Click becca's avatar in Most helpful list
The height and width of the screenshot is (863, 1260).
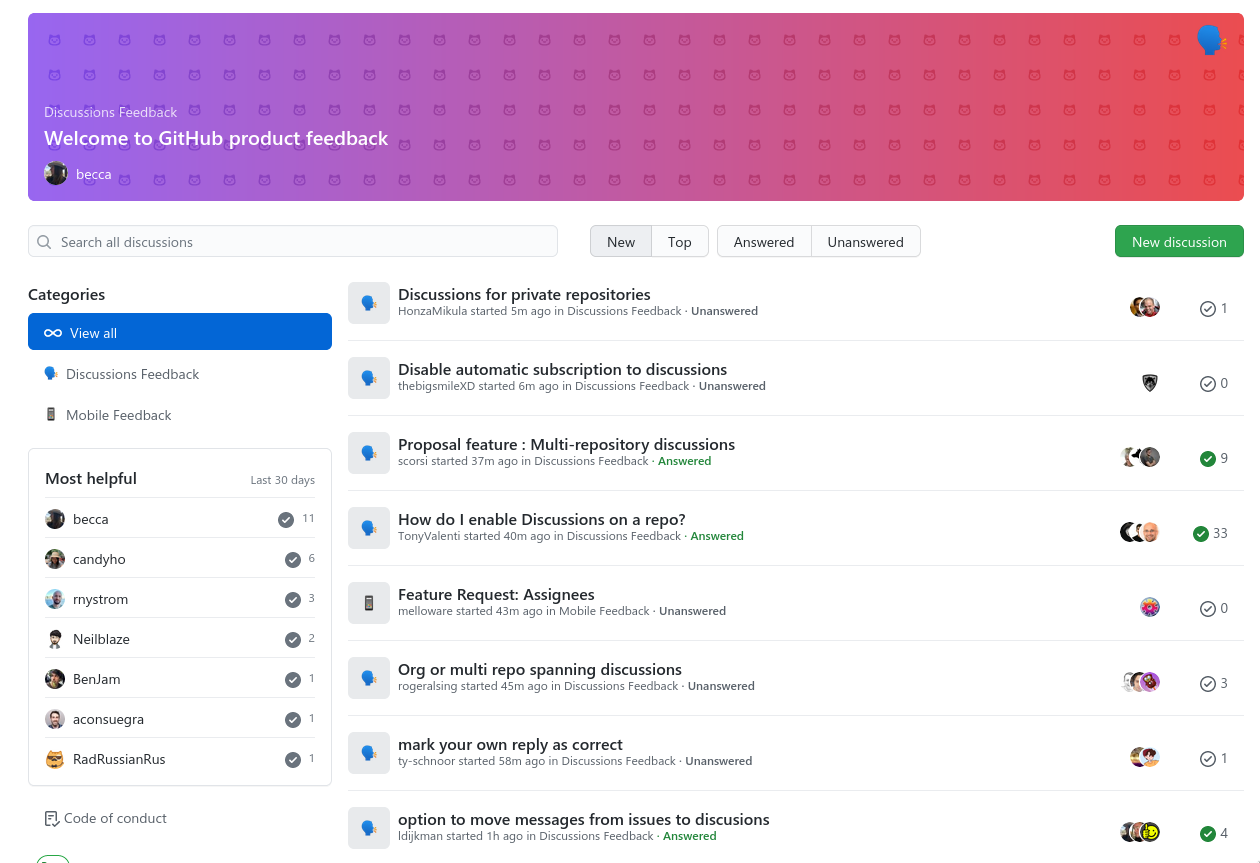pyautogui.click(x=55, y=519)
